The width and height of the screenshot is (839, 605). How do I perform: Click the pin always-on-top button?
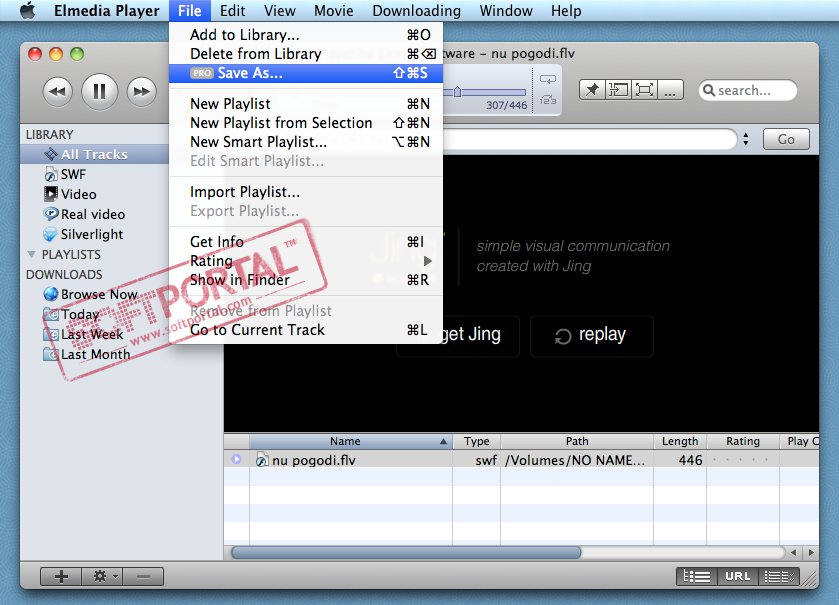click(592, 90)
